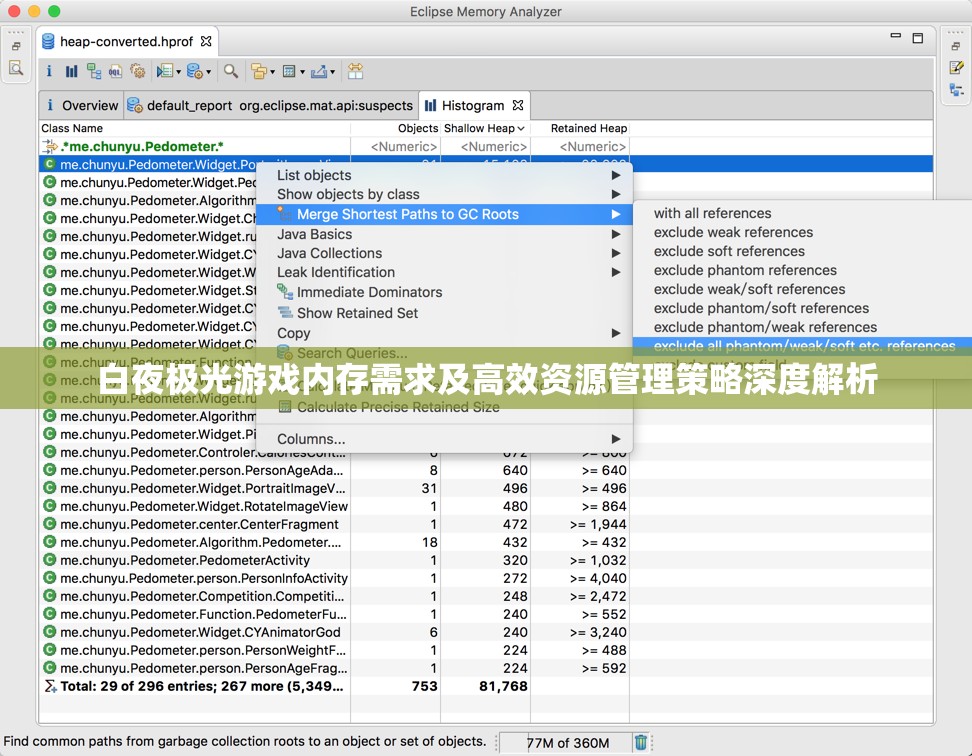972x756 pixels.
Task: Click the class name regex filter field
Action: (x=195, y=147)
